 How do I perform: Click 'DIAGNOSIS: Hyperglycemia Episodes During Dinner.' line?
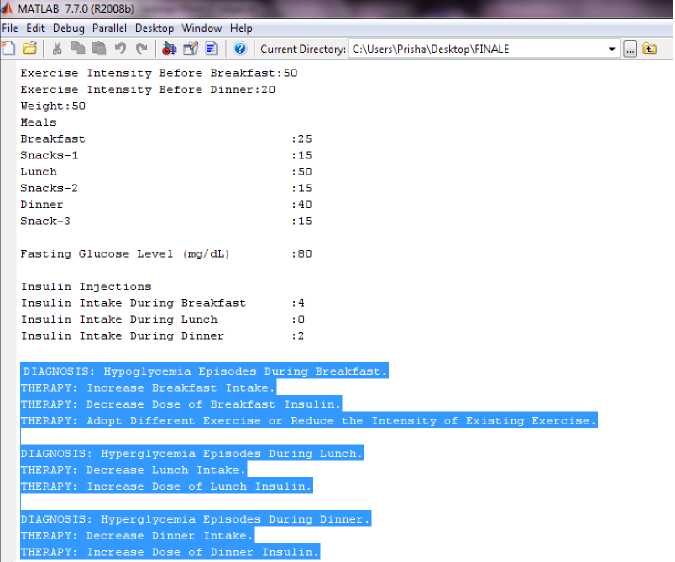196,519
